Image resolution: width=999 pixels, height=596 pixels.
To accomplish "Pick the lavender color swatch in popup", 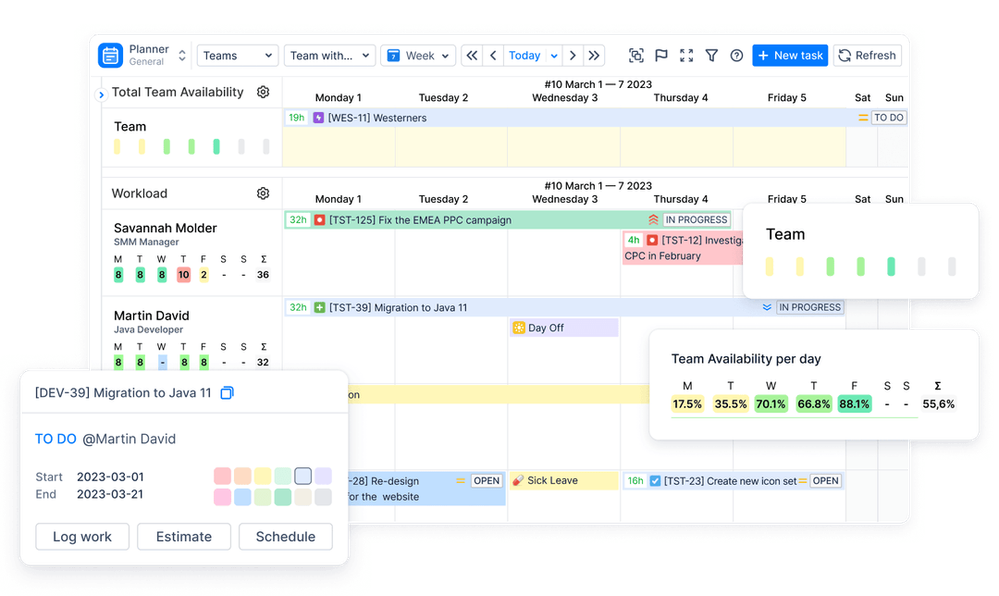I will click(324, 476).
